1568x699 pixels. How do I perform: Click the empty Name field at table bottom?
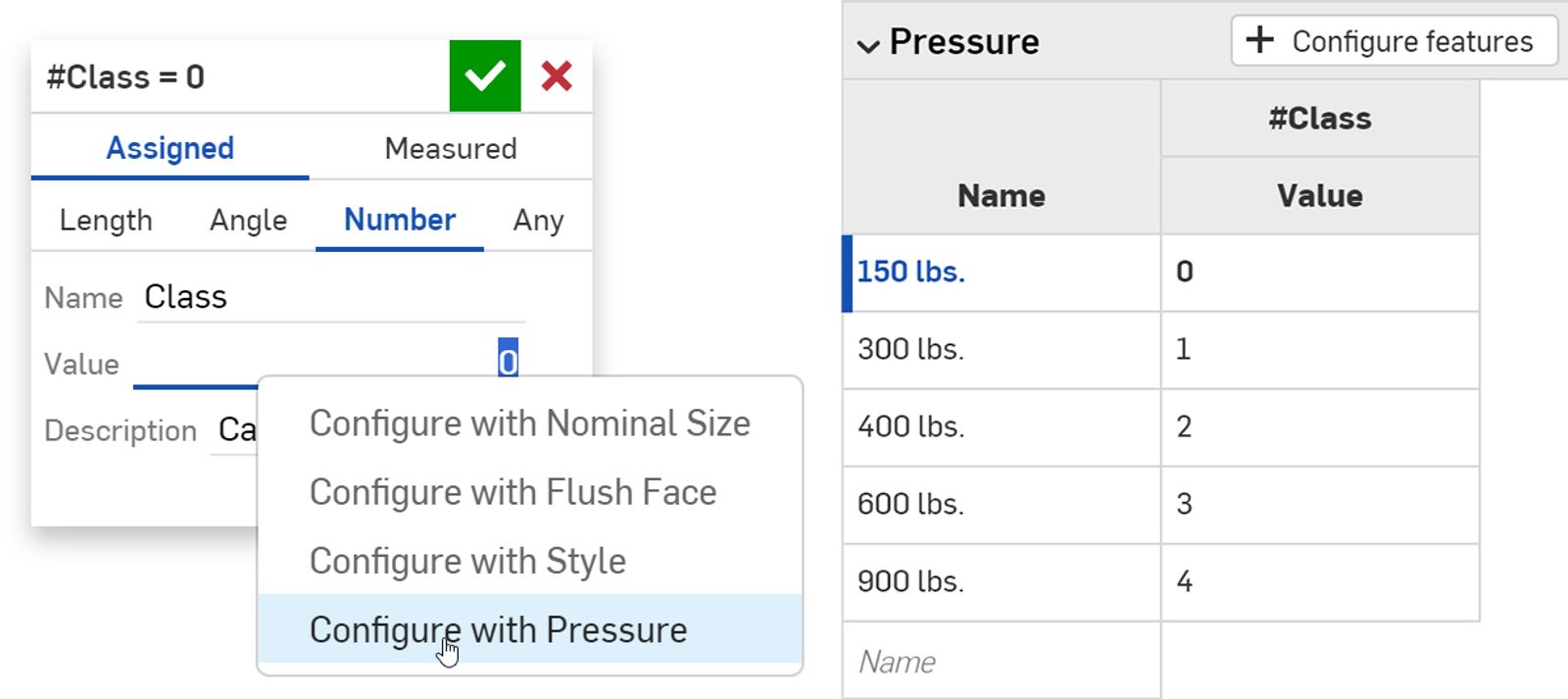[1000, 661]
